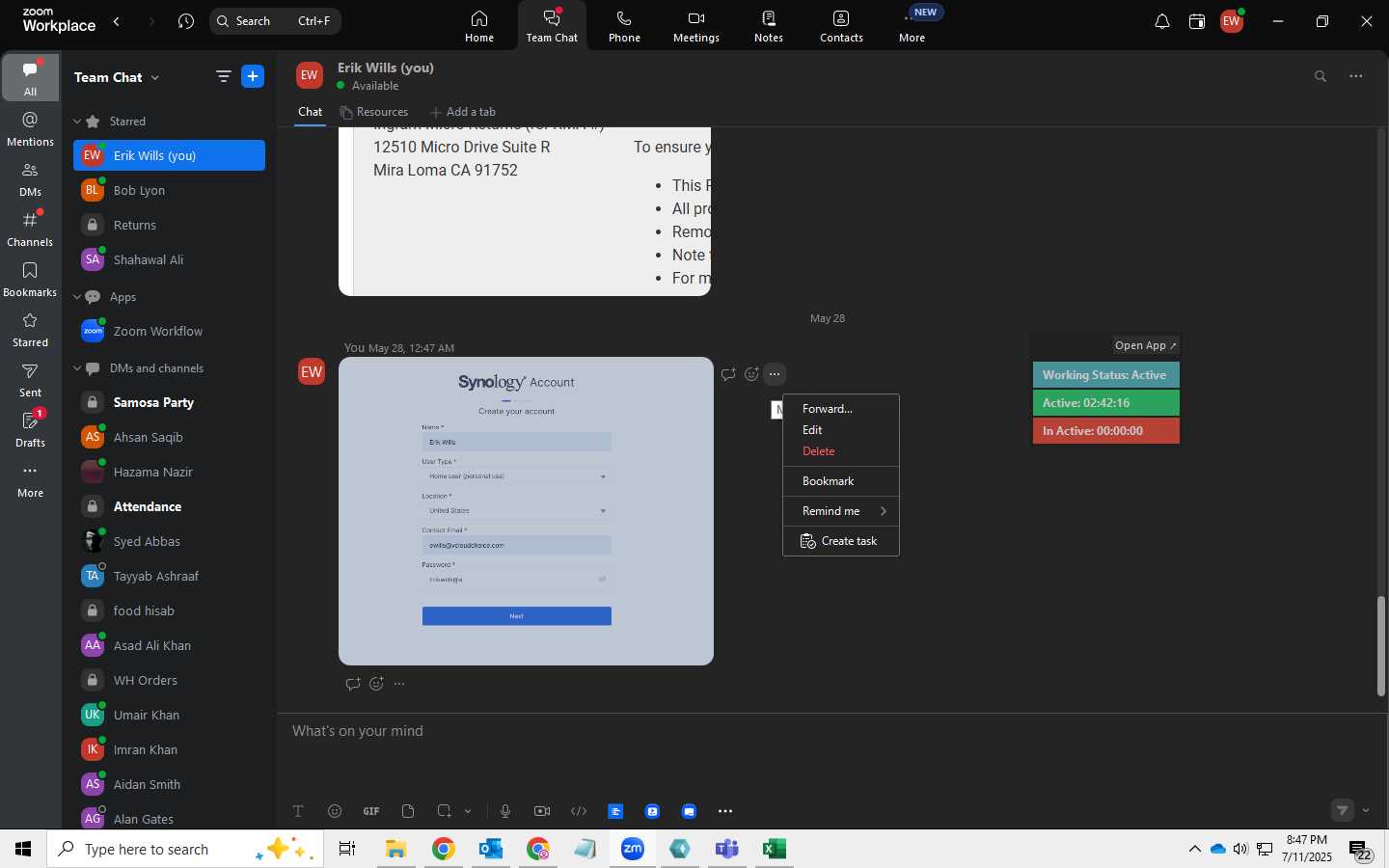Open Starred in the left sidebar
The image size is (1389, 868).
pyautogui.click(x=31, y=329)
